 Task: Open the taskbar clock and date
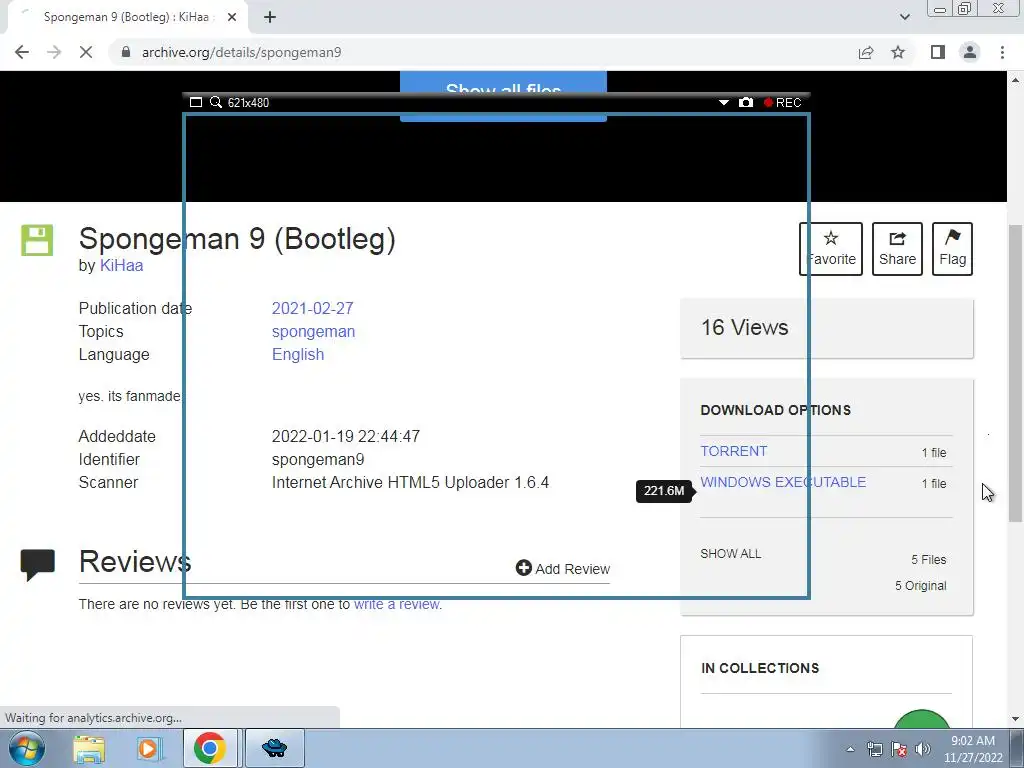(x=973, y=749)
